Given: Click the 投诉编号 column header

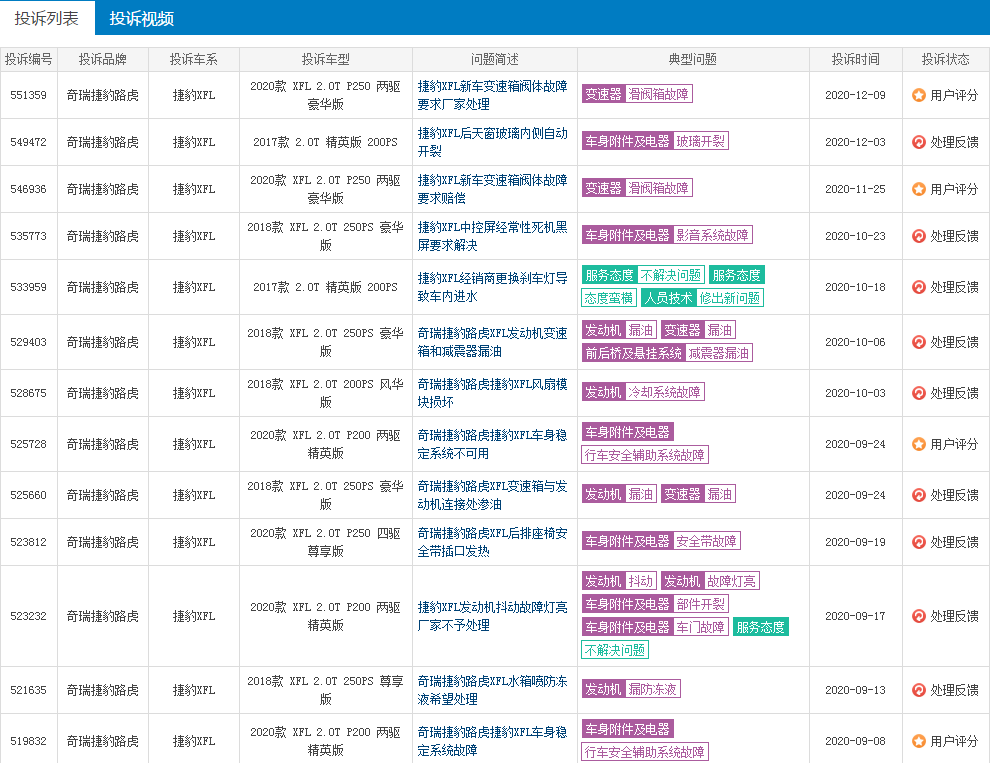Looking at the screenshot, I should pos(28,59).
